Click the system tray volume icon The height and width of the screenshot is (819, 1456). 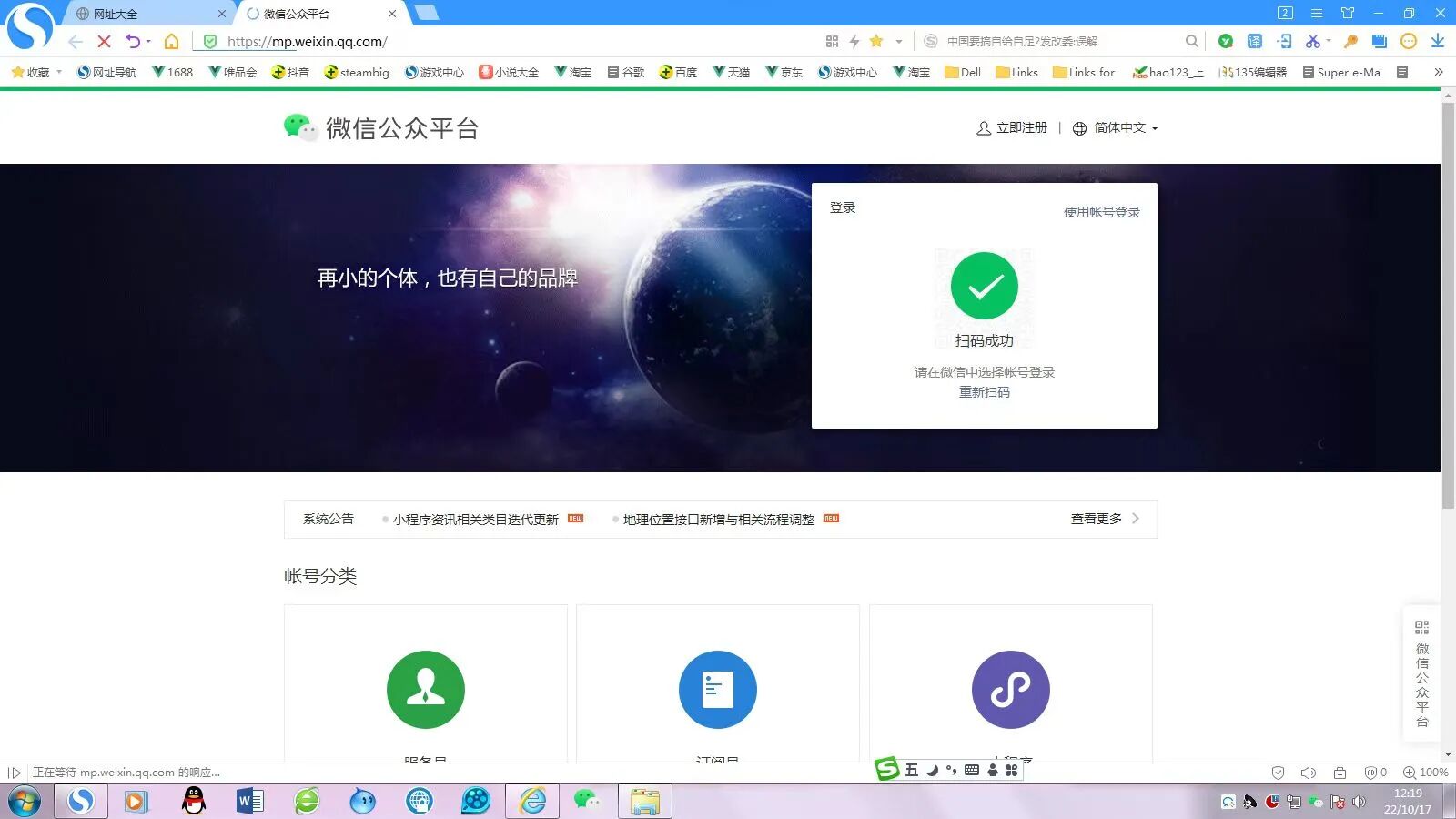coord(1359,802)
